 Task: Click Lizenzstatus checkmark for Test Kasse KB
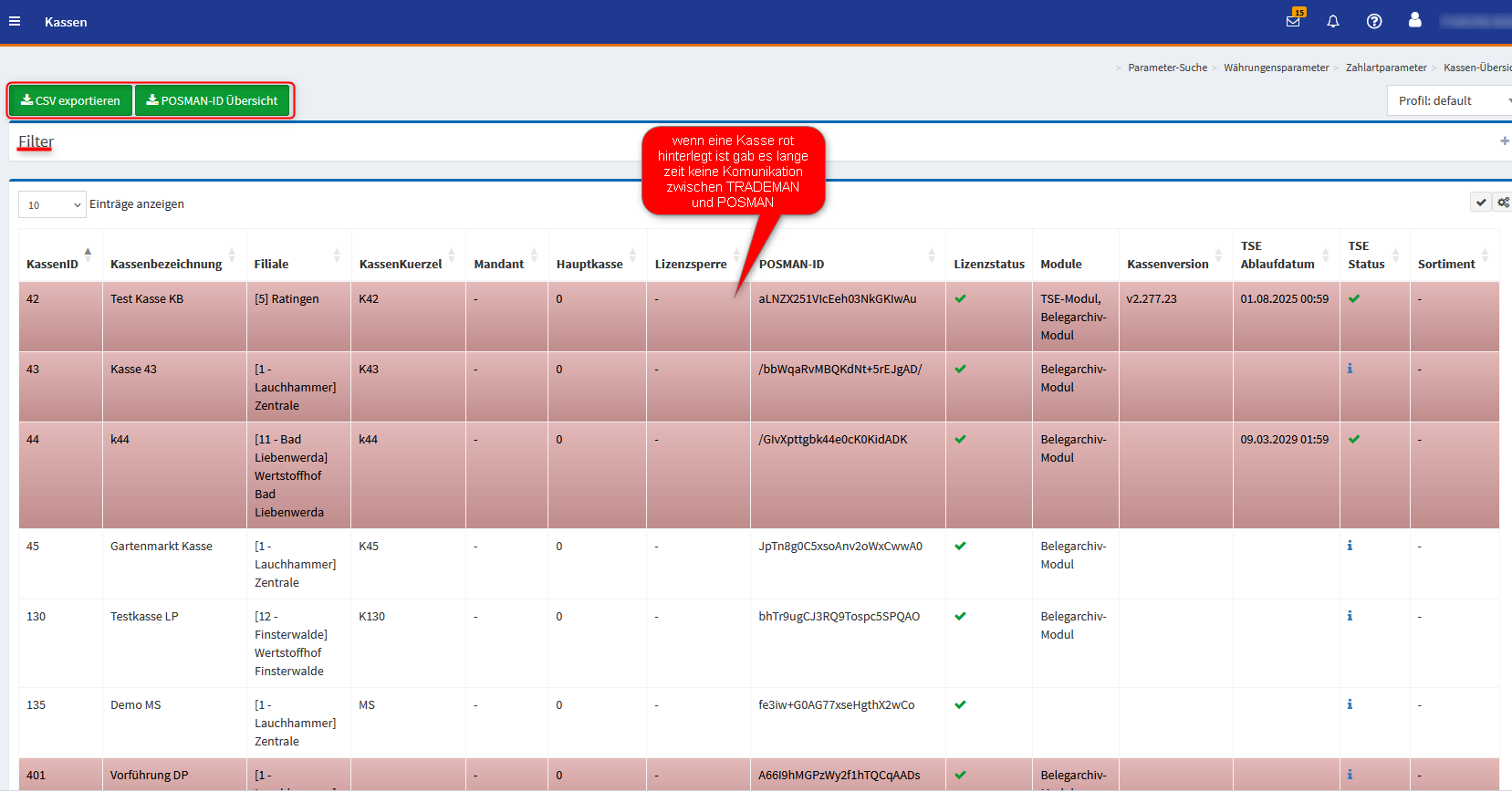coord(960,298)
